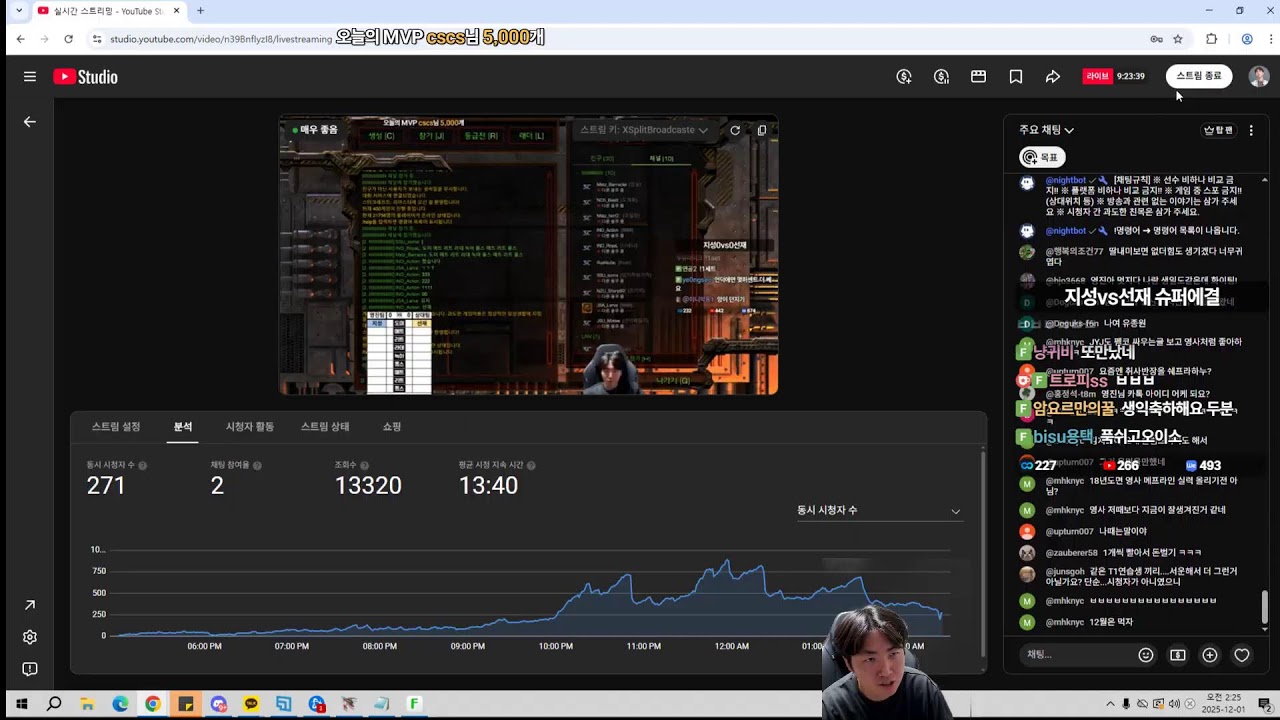Open the pop-out arrow in left sidebar

click(30, 605)
